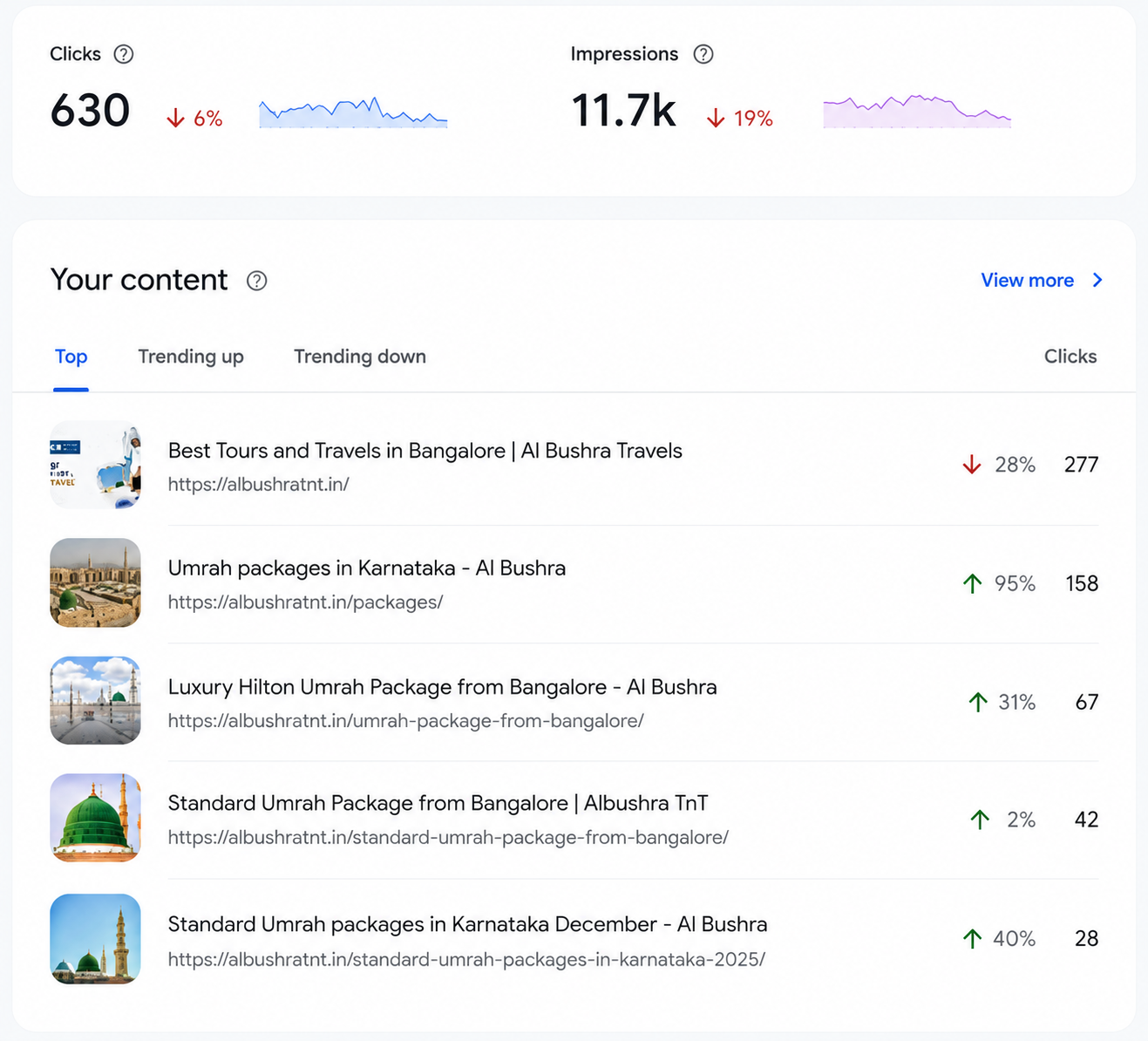Click the red down arrow beside 28%
1148x1041 pixels.
point(972,465)
